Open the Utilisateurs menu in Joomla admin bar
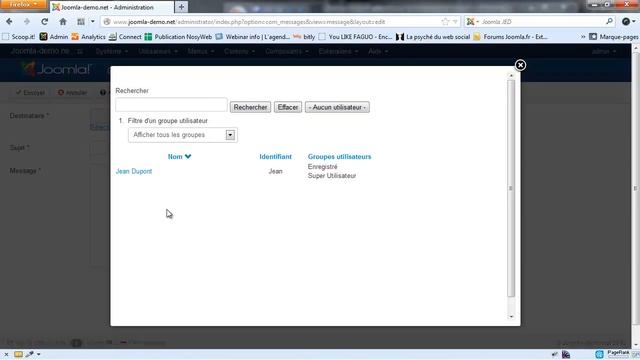The height and width of the screenshot is (360, 640). click(x=158, y=51)
